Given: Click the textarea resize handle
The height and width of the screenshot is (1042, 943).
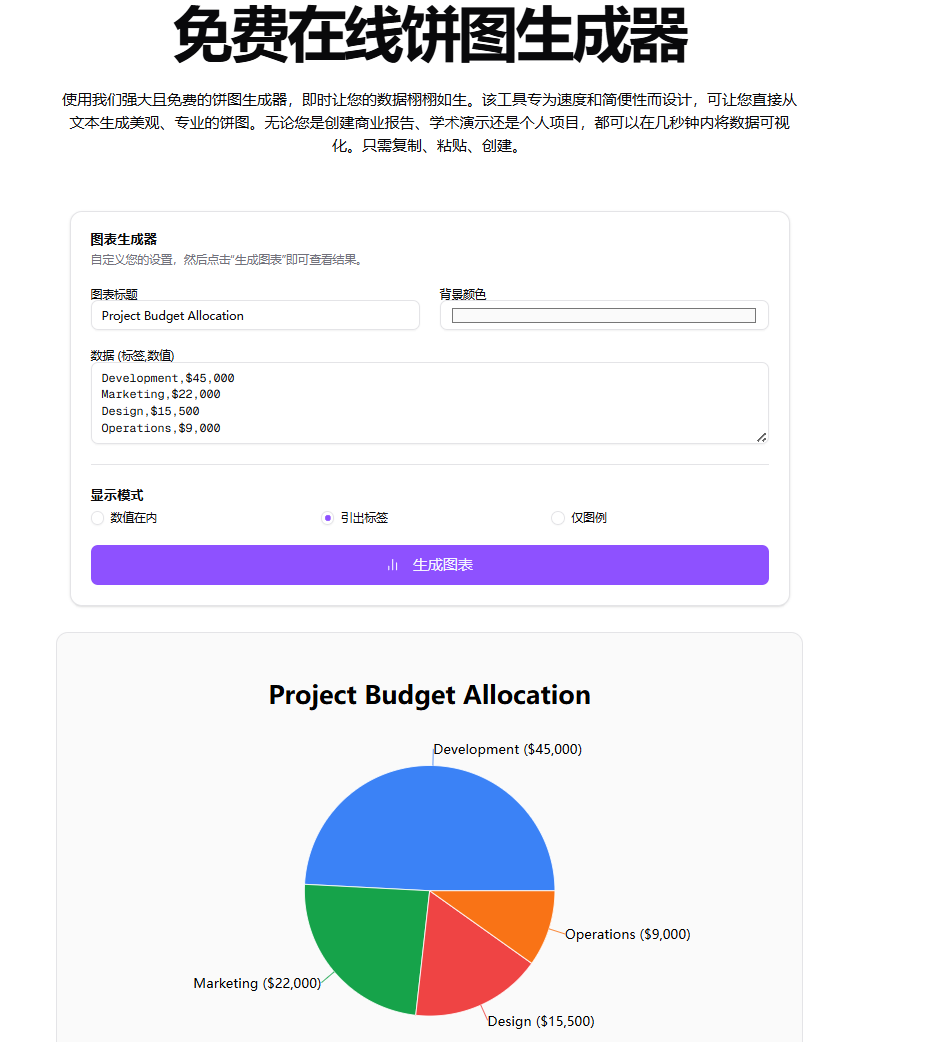Looking at the screenshot, I should [763, 435].
